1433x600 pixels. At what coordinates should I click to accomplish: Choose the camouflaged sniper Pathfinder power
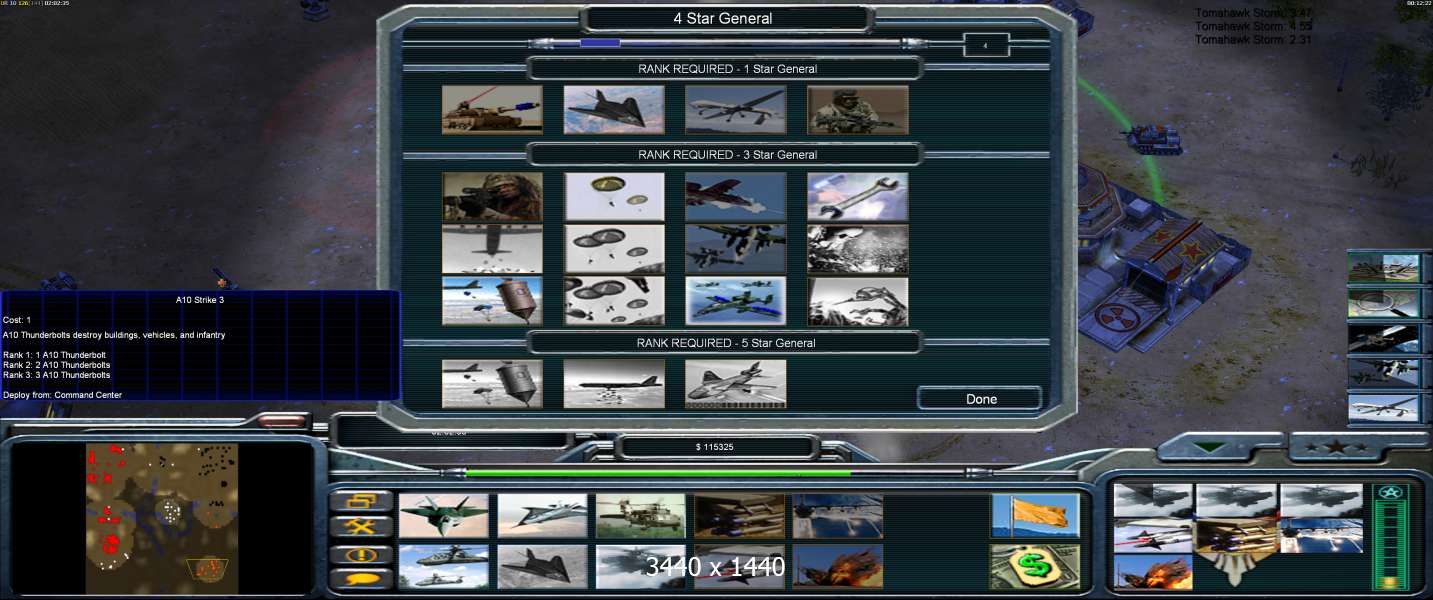[x=492, y=197]
